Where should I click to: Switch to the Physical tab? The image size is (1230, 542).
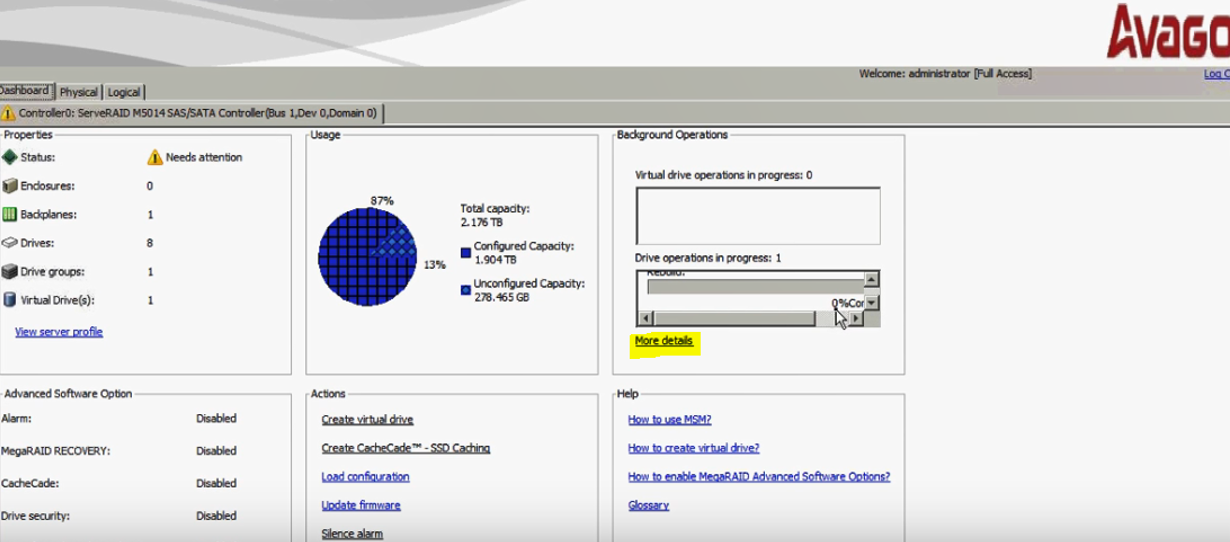pos(78,92)
